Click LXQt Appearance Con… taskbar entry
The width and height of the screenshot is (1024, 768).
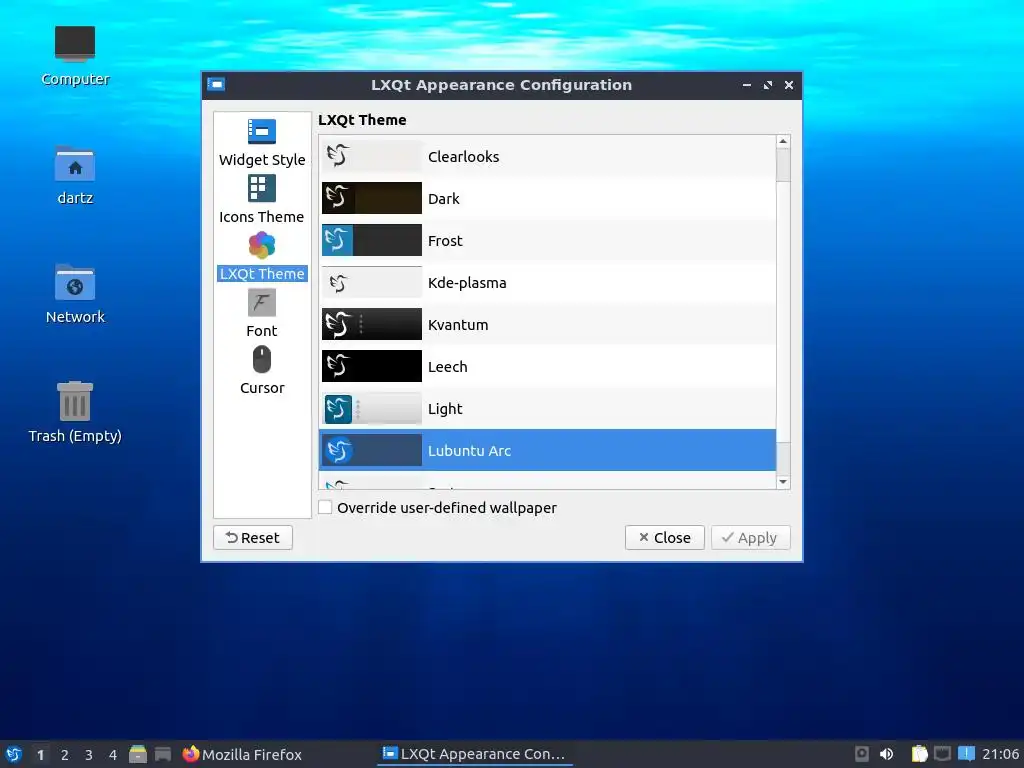(475, 754)
